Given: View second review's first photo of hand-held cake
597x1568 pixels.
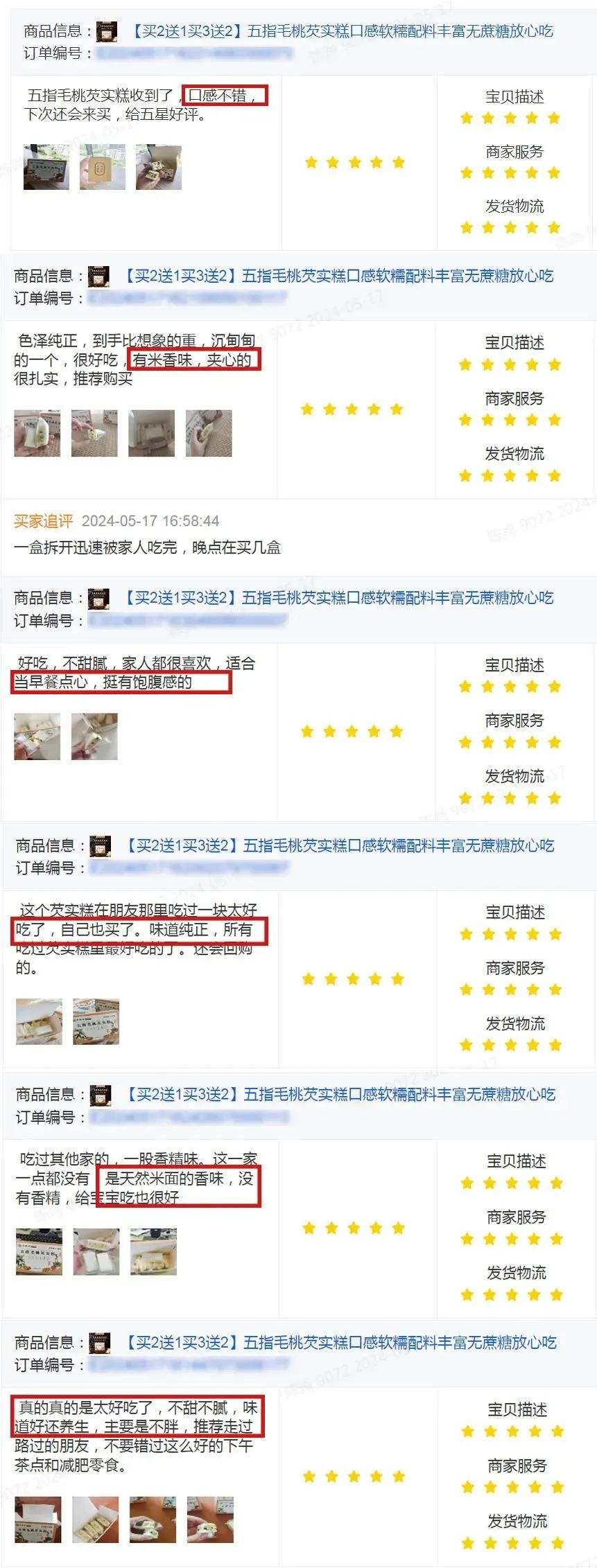Looking at the screenshot, I should pyautogui.click(x=37, y=433).
